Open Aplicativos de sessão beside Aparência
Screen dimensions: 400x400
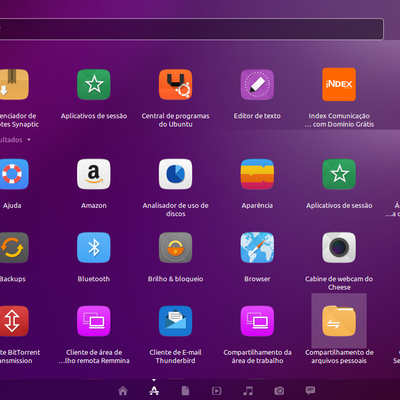(339, 174)
